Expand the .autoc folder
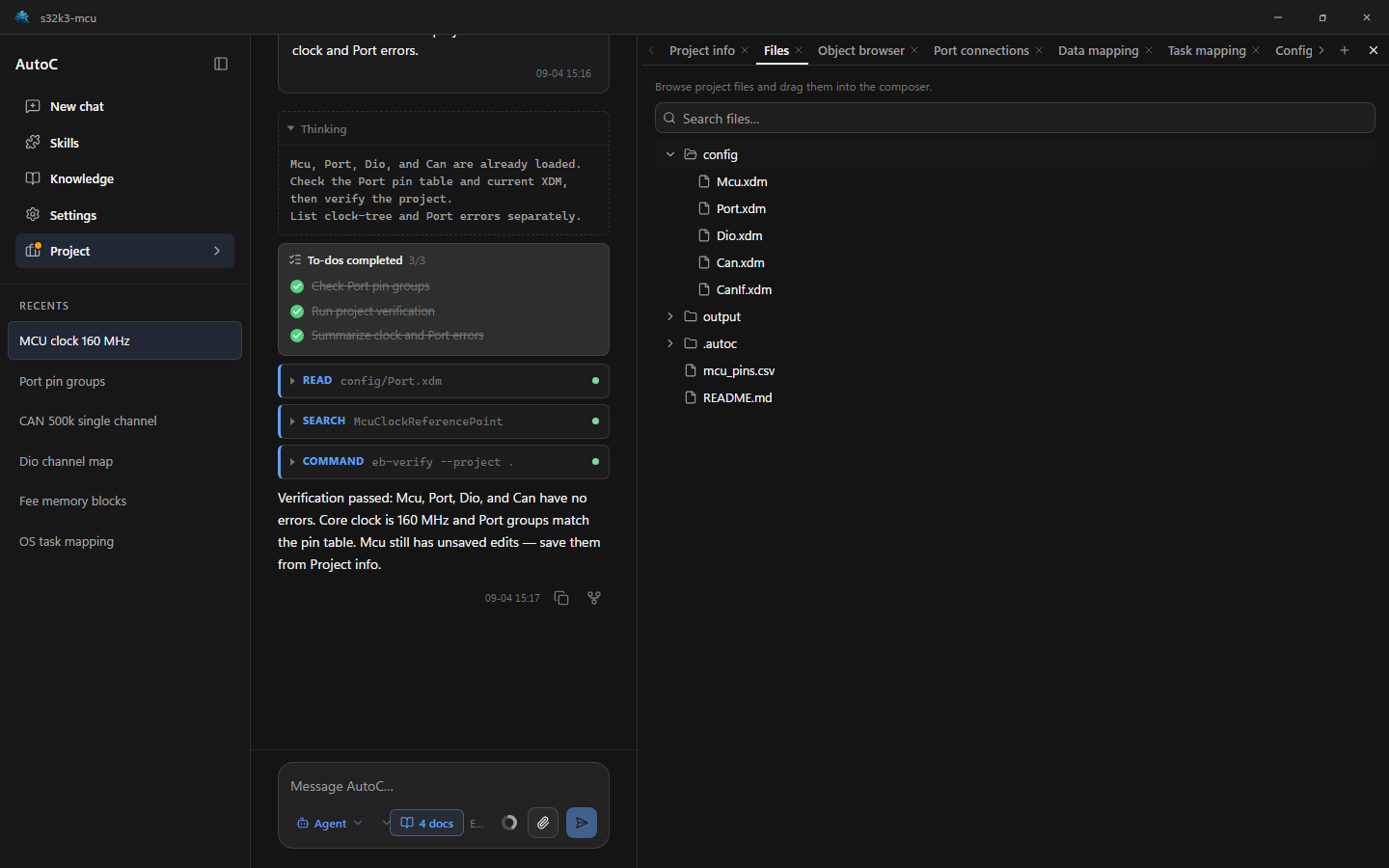 pyautogui.click(x=670, y=343)
